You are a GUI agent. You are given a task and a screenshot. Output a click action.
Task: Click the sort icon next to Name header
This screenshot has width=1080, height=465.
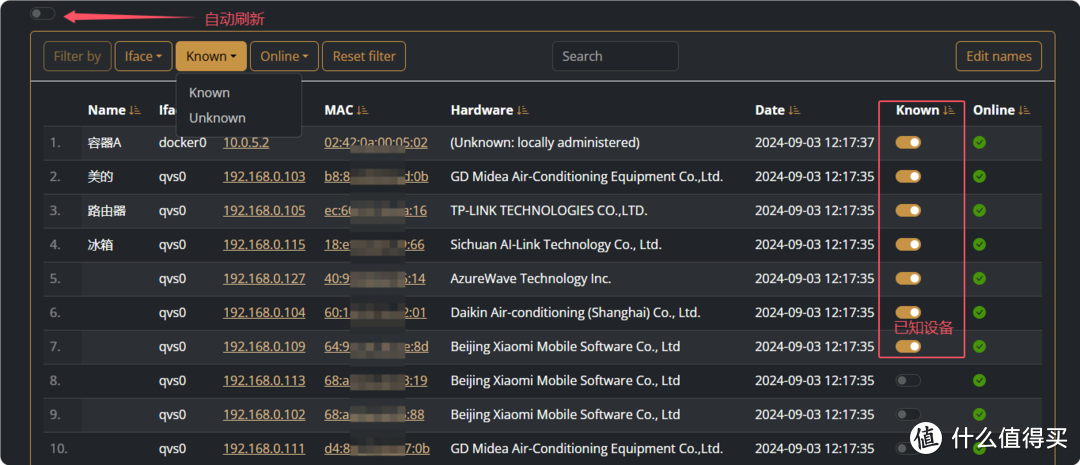click(x=135, y=111)
